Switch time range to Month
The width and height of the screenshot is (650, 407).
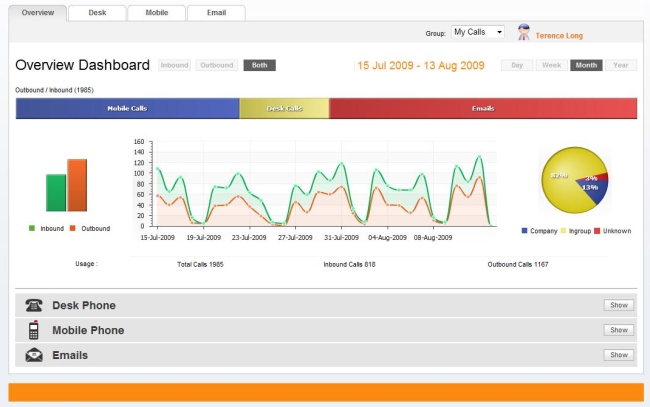pyautogui.click(x=586, y=65)
